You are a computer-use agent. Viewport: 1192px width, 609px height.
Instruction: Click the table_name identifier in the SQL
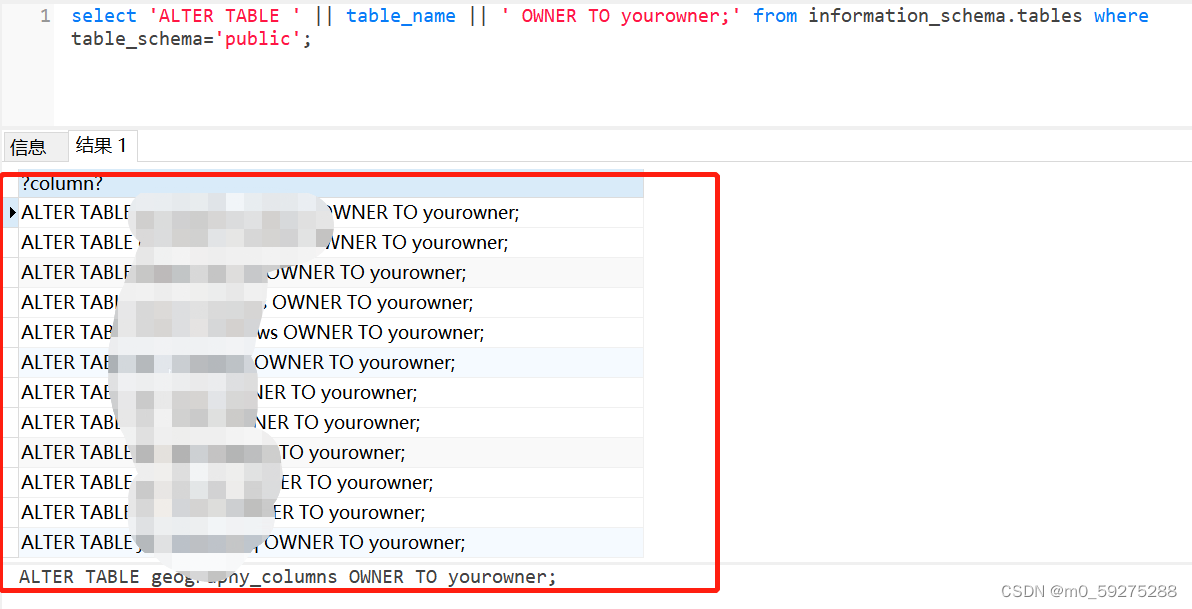click(400, 15)
